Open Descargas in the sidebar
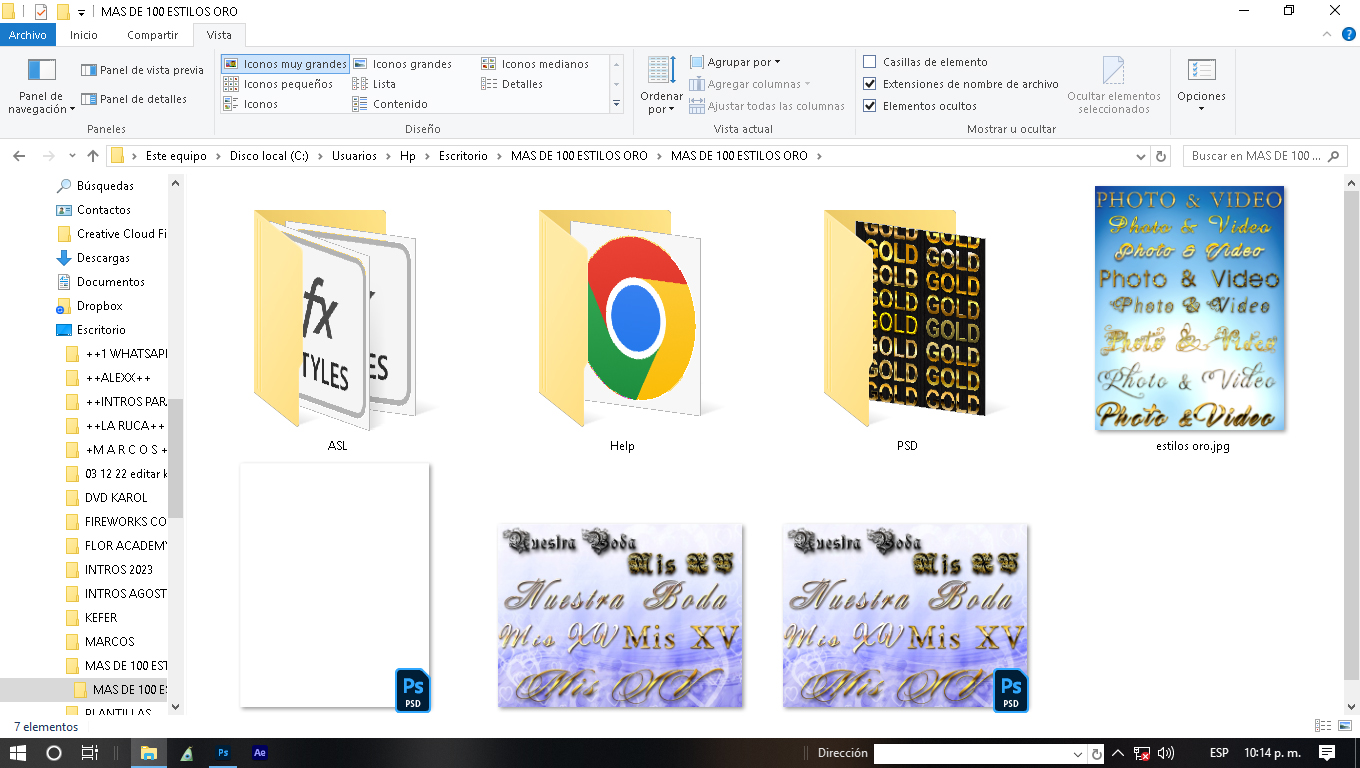The height and width of the screenshot is (768, 1360). point(103,258)
